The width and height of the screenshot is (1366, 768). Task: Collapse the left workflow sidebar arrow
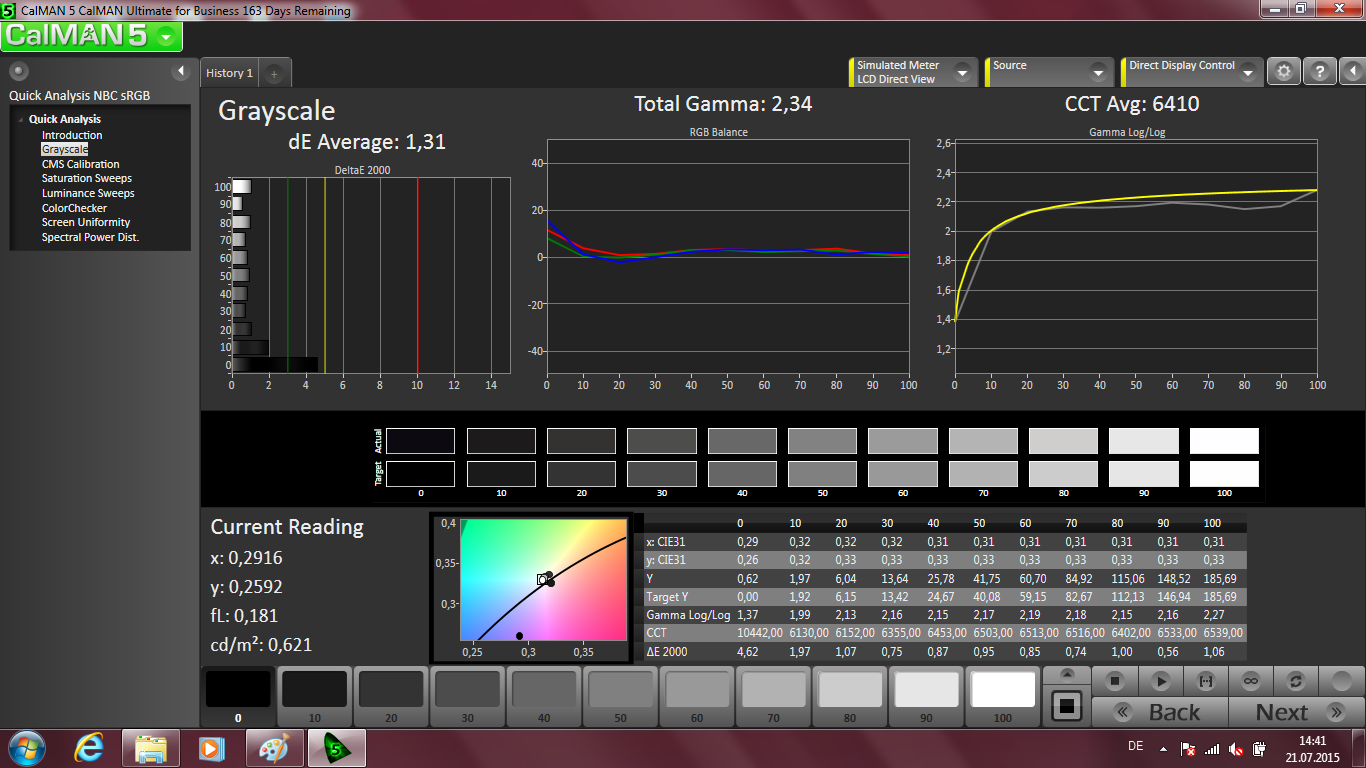click(181, 71)
